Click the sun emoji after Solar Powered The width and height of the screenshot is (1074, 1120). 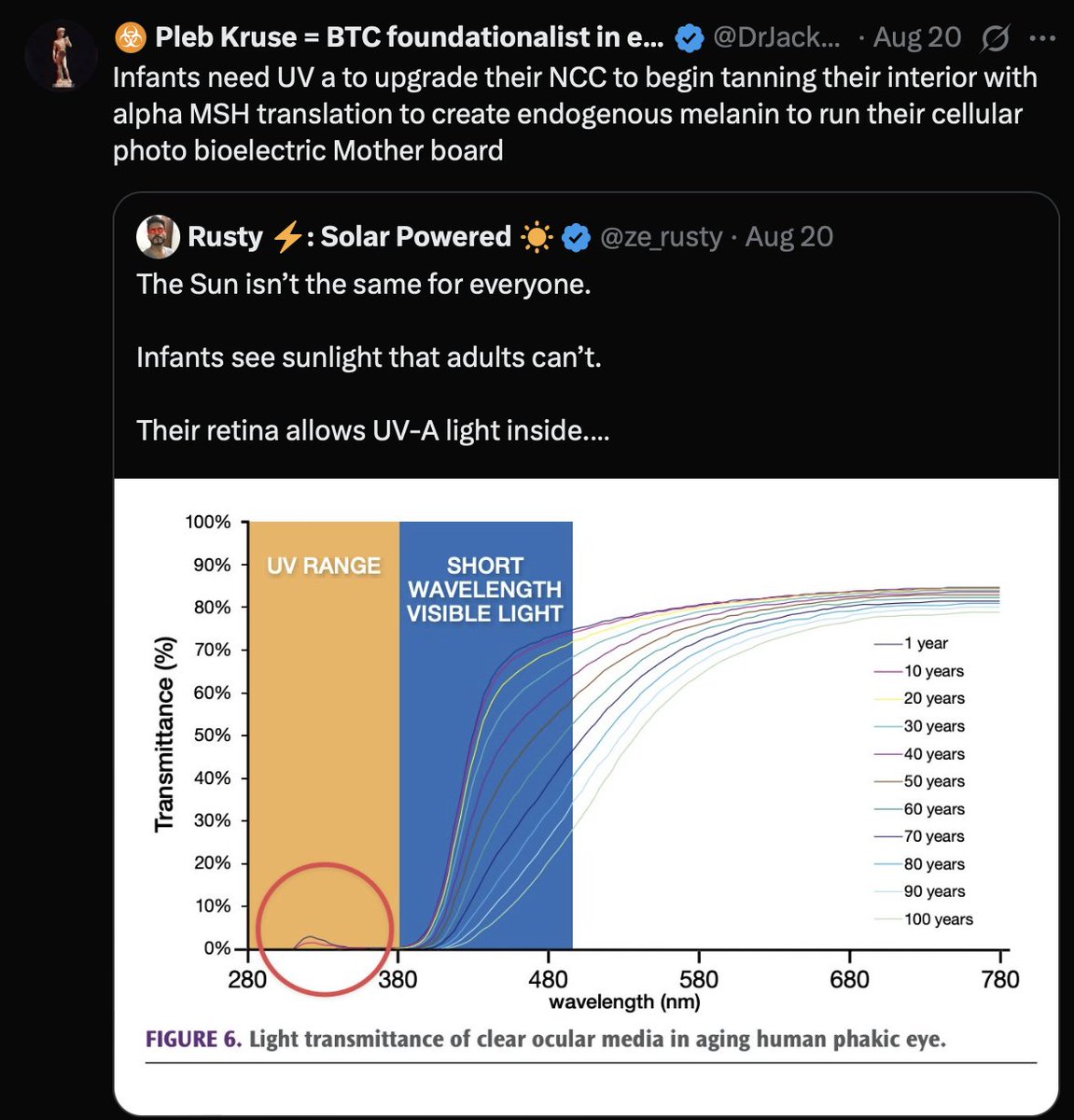(x=537, y=238)
